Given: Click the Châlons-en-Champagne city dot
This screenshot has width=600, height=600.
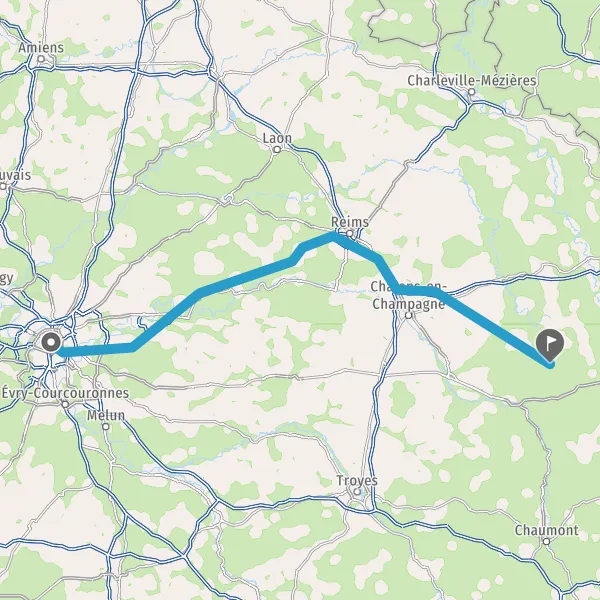Looking at the screenshot, I should click(x=409, y=315).
